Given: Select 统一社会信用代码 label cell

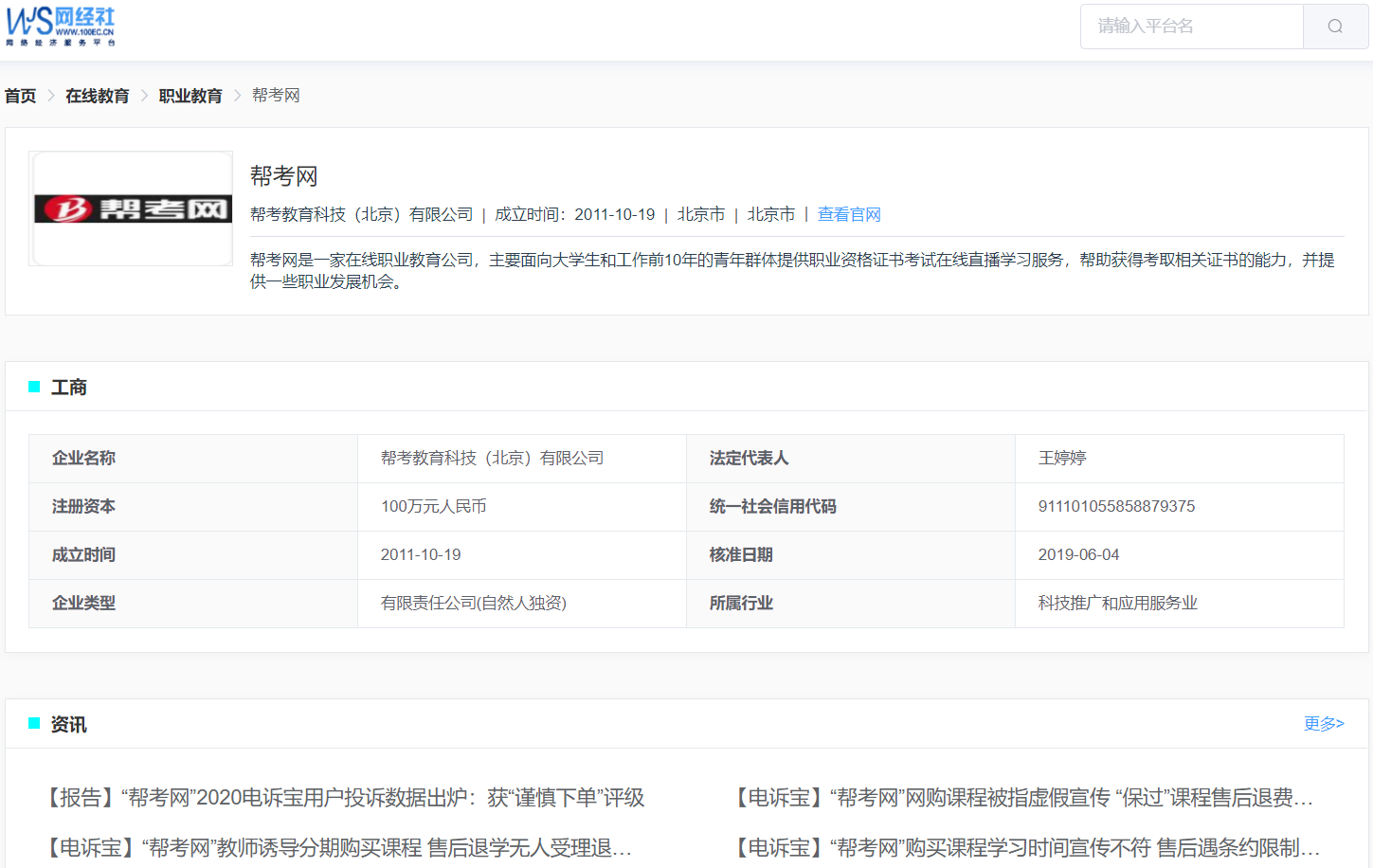Looking at the screenshot, I should point(851,507).
